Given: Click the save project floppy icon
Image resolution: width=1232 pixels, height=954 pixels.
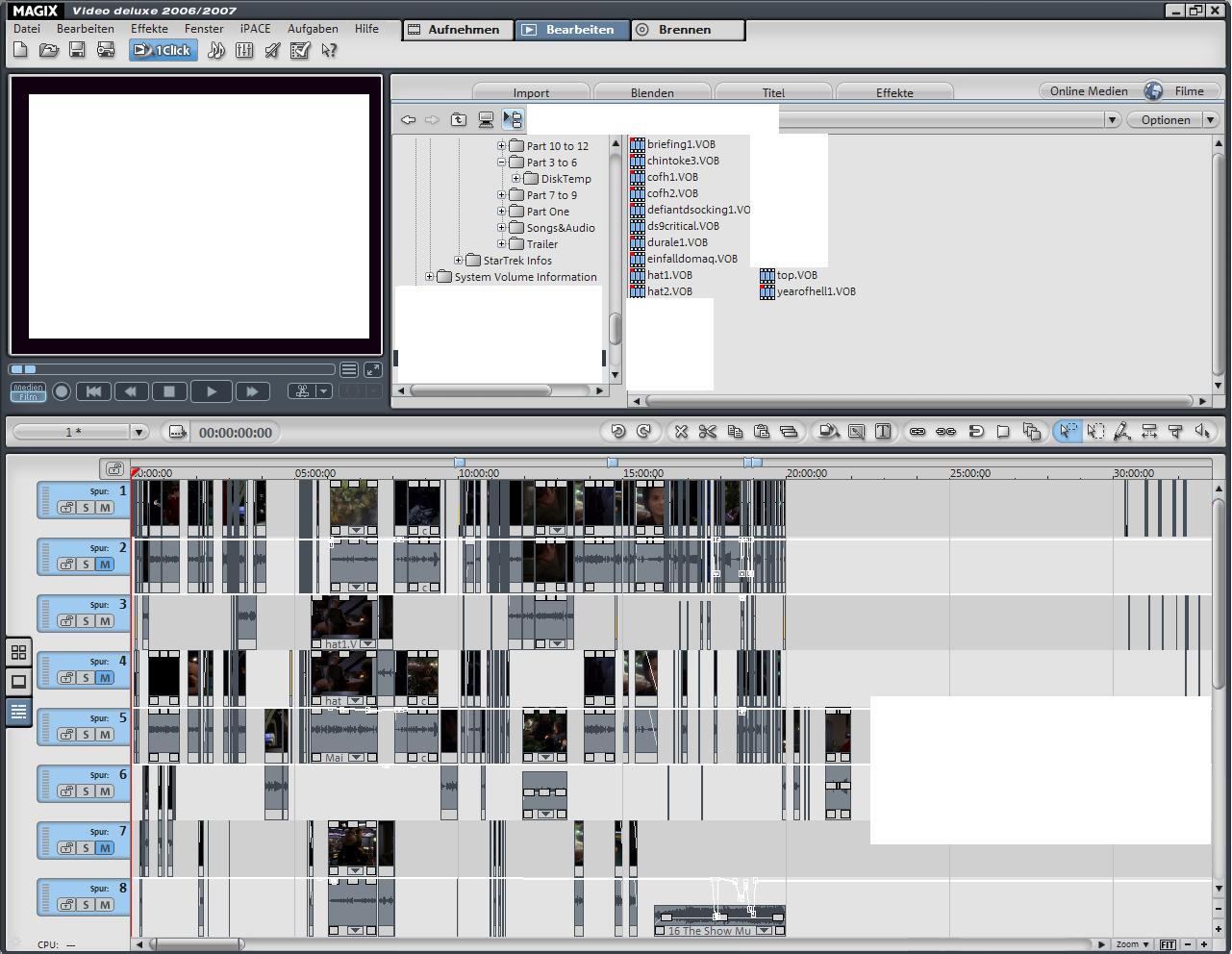Looking at the screenshot, I should 77,50.
